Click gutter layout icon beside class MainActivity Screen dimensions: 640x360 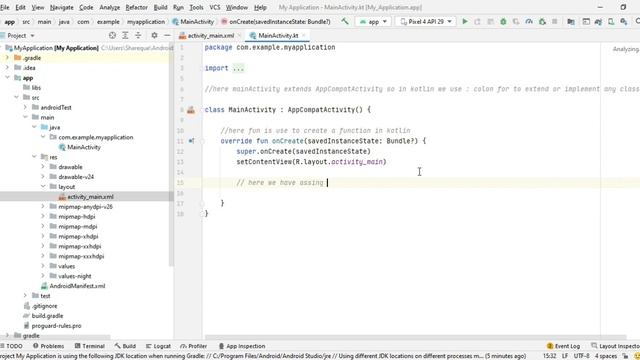click(191, 110)
